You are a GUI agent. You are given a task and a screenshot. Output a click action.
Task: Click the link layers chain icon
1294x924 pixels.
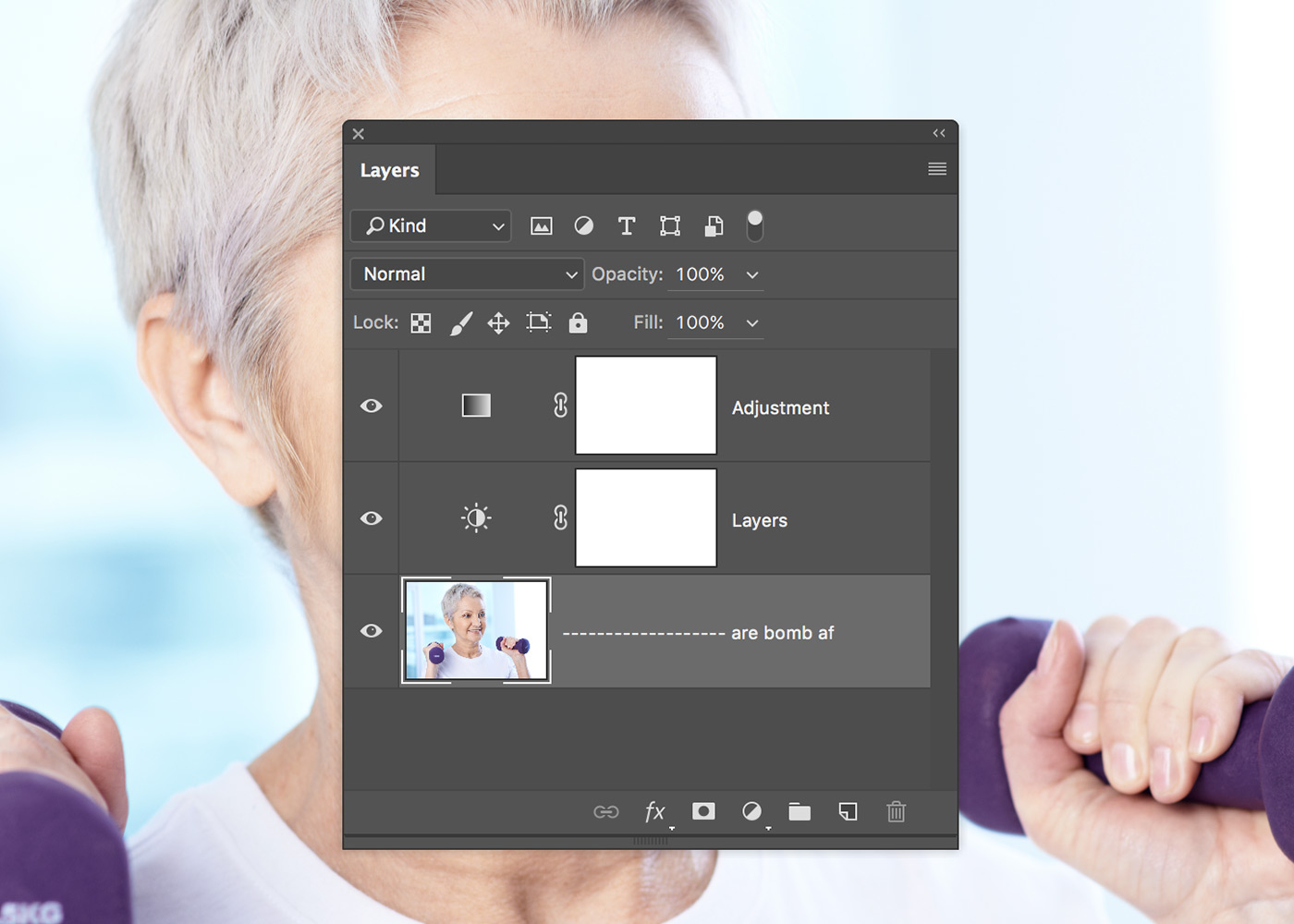coord(606,812)
